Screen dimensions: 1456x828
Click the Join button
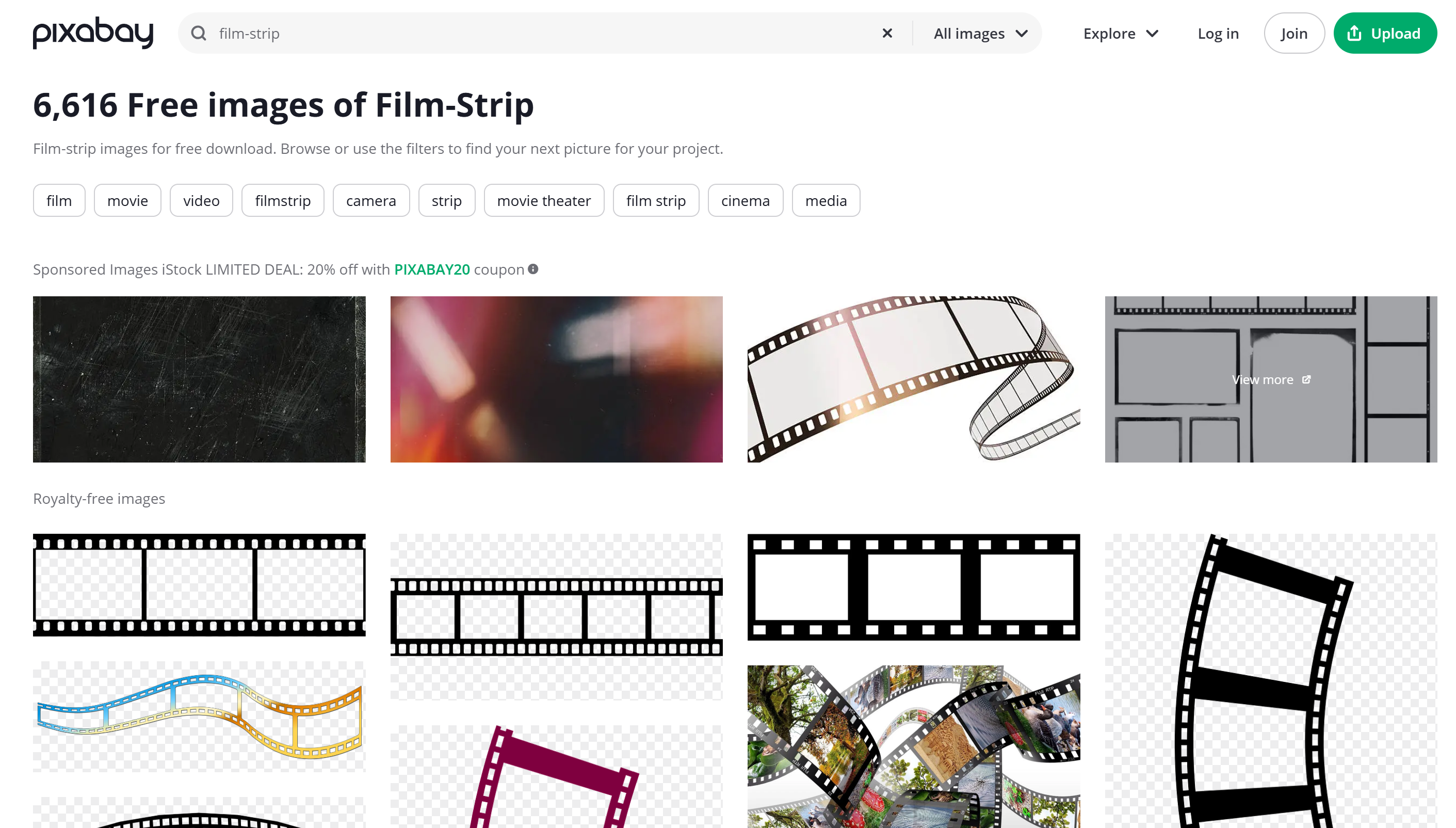(1294, 33)
